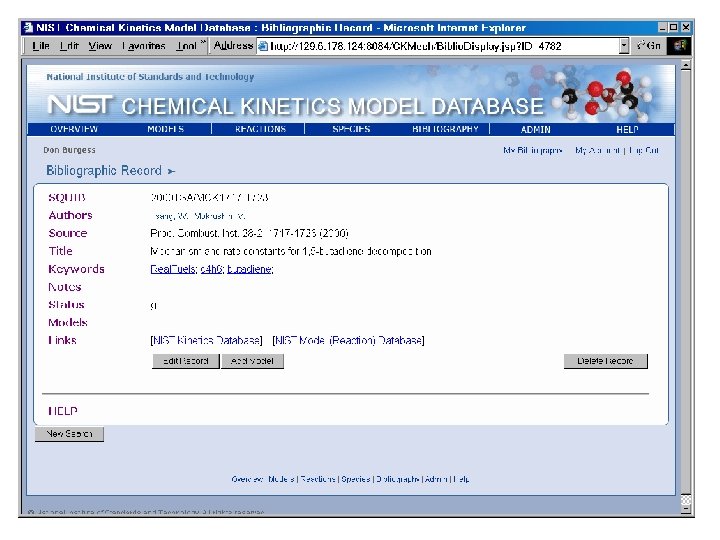Open My Bibliography link
This screenshot has width=720, height=540.
coord(533,150)
